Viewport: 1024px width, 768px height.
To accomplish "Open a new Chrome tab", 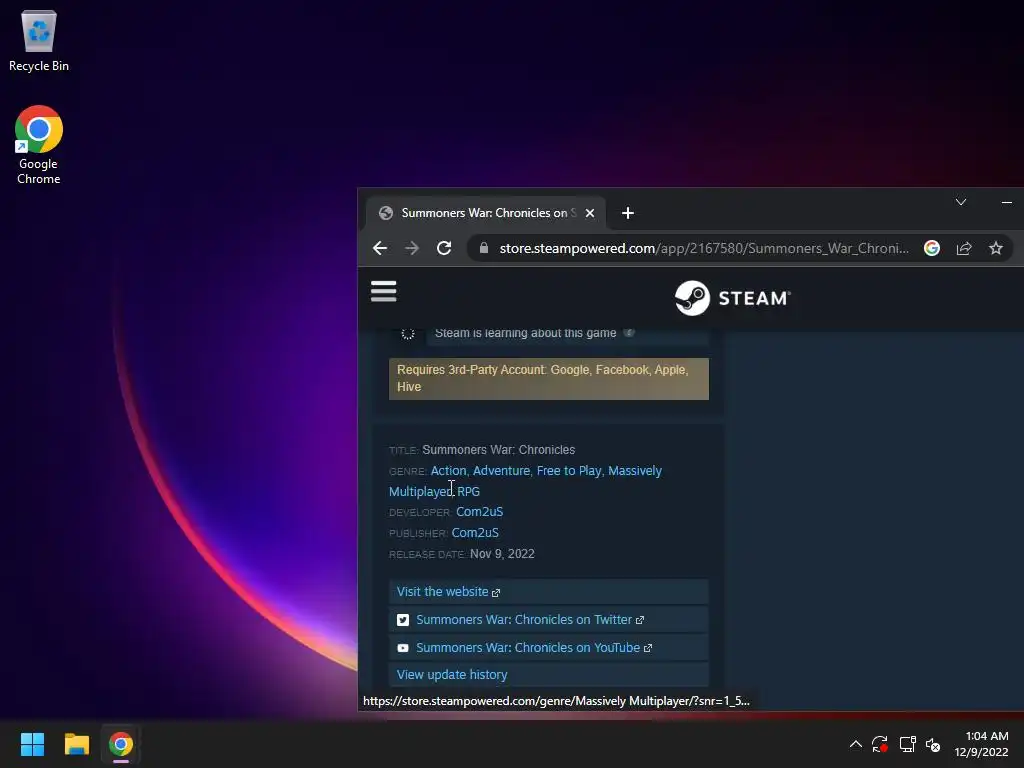I will [x=628, y=213].
